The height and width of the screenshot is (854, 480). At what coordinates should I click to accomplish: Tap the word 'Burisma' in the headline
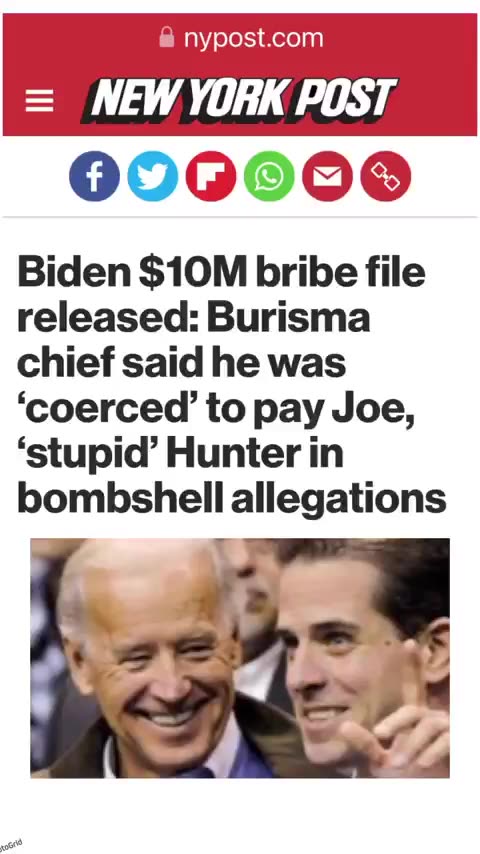[288, 319]
